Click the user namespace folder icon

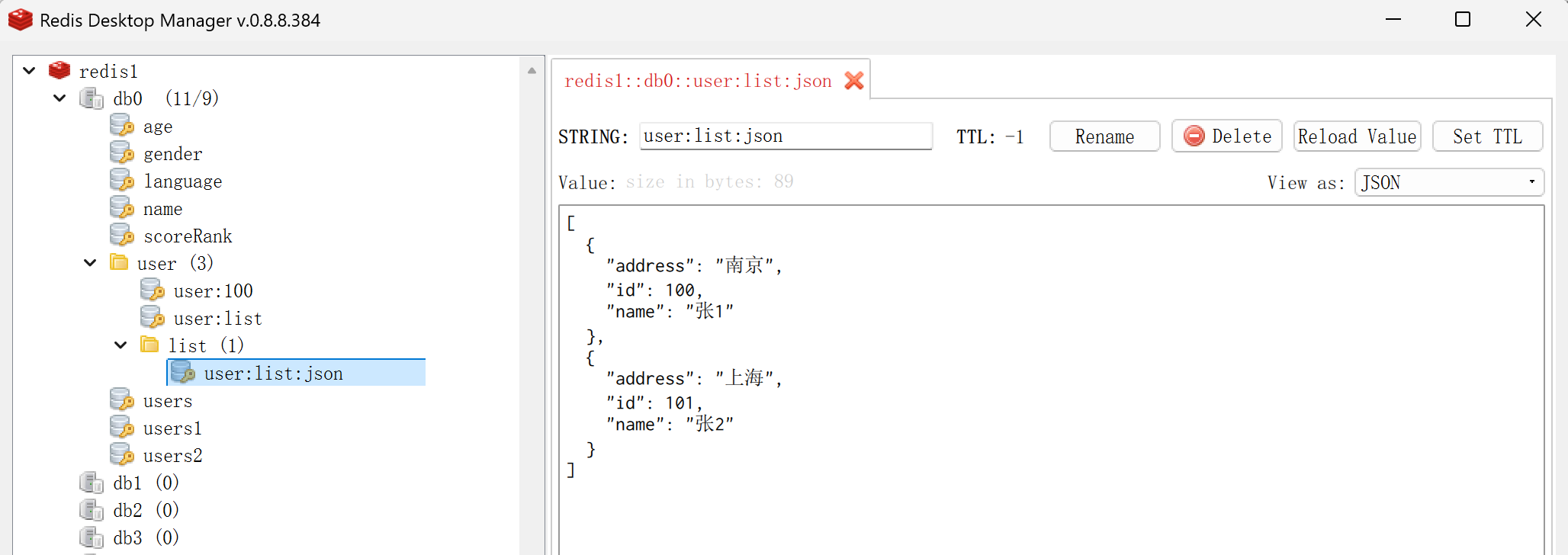(119, 262)
